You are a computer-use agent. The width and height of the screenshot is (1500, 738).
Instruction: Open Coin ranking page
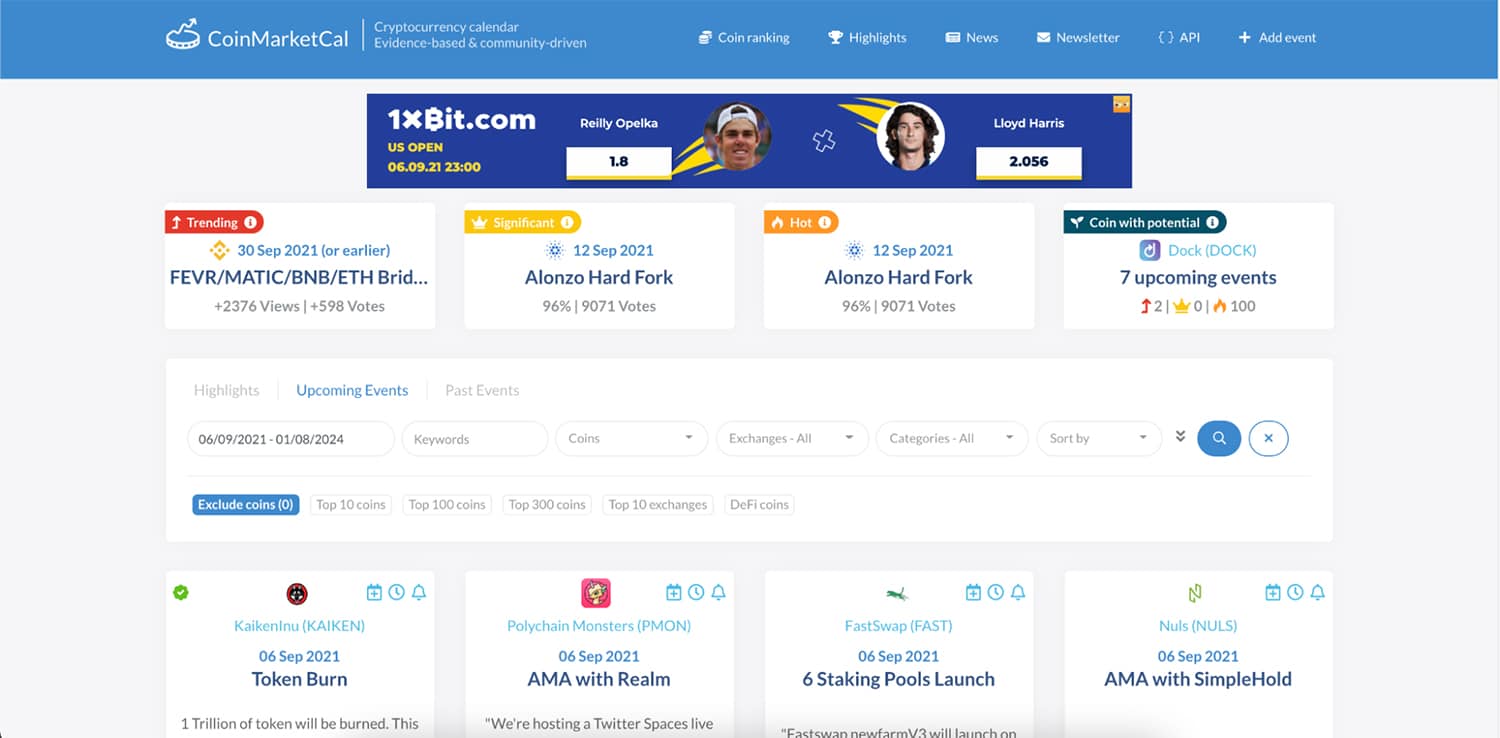click(x=744, y=38)
